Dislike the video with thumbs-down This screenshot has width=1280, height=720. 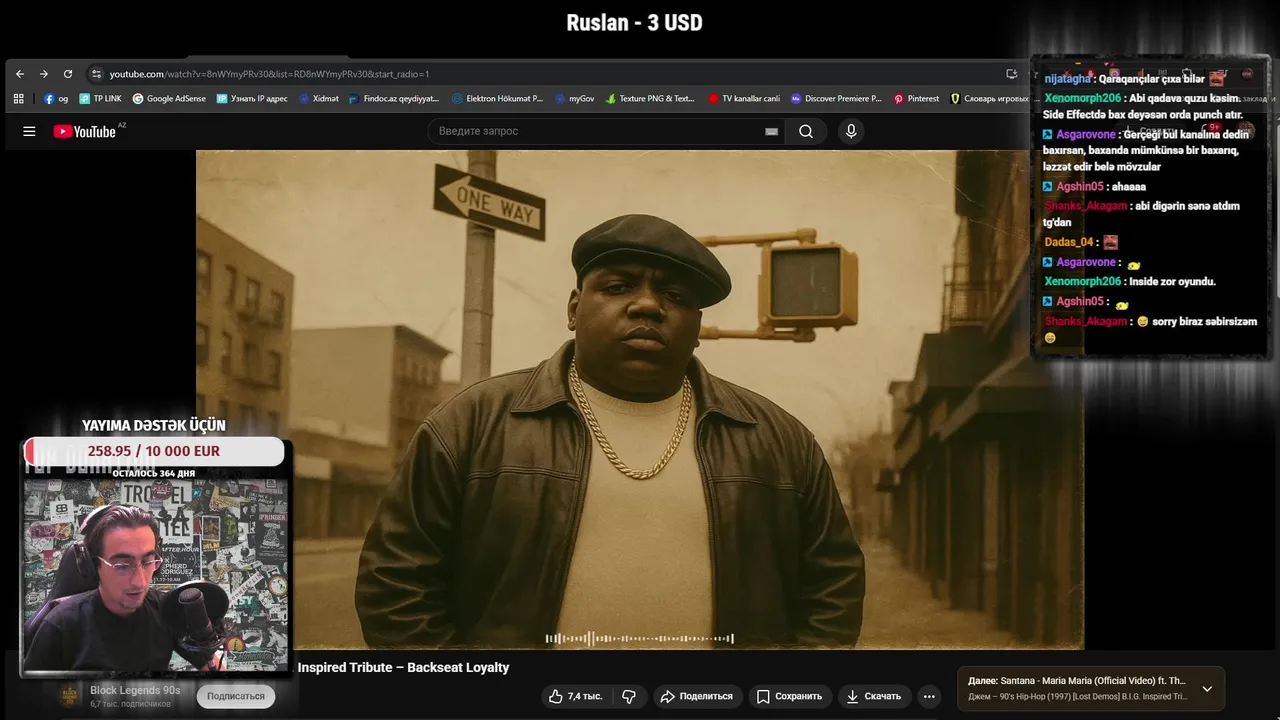pos(629,696)
